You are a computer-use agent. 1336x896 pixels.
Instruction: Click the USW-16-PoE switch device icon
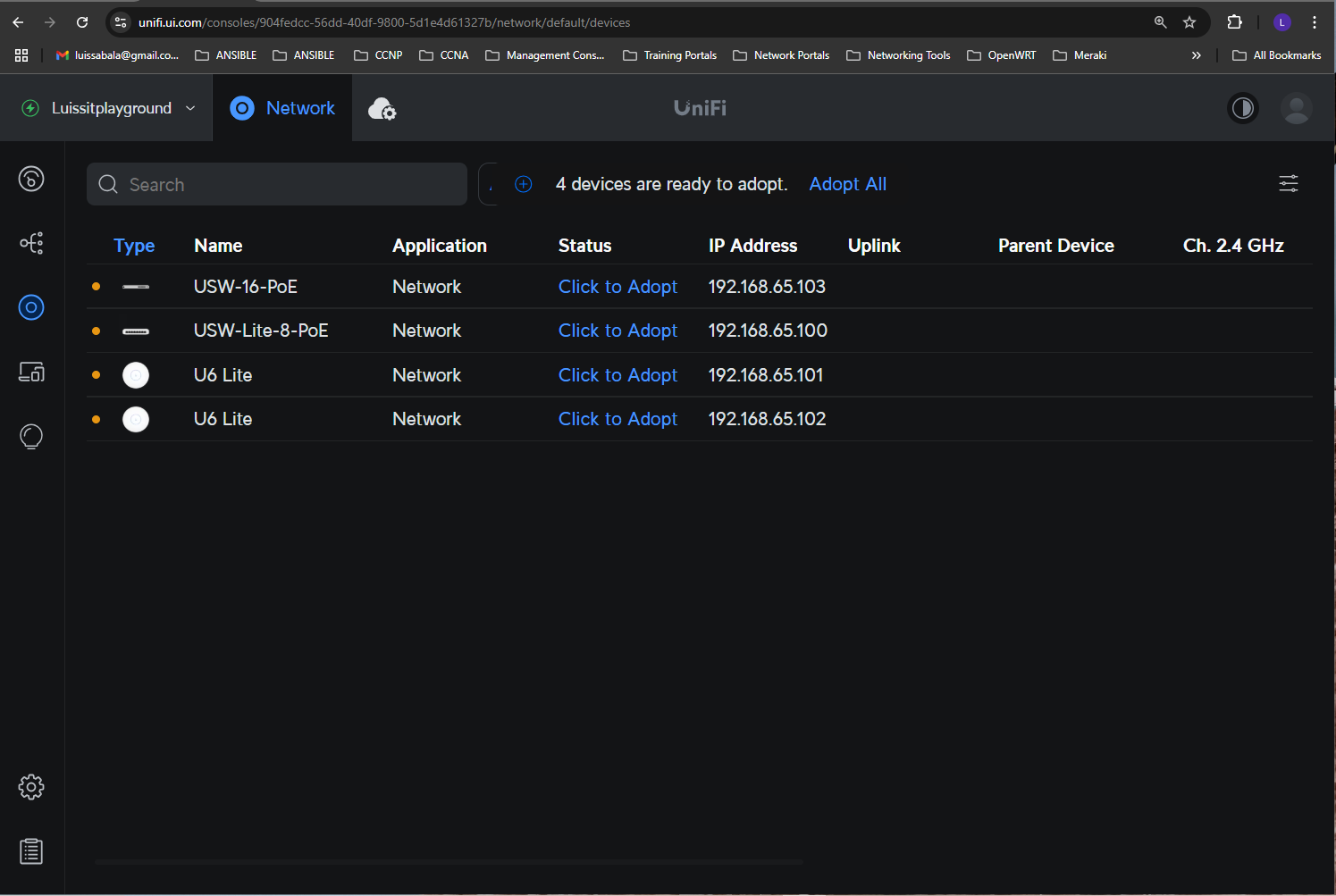point(136,287)
